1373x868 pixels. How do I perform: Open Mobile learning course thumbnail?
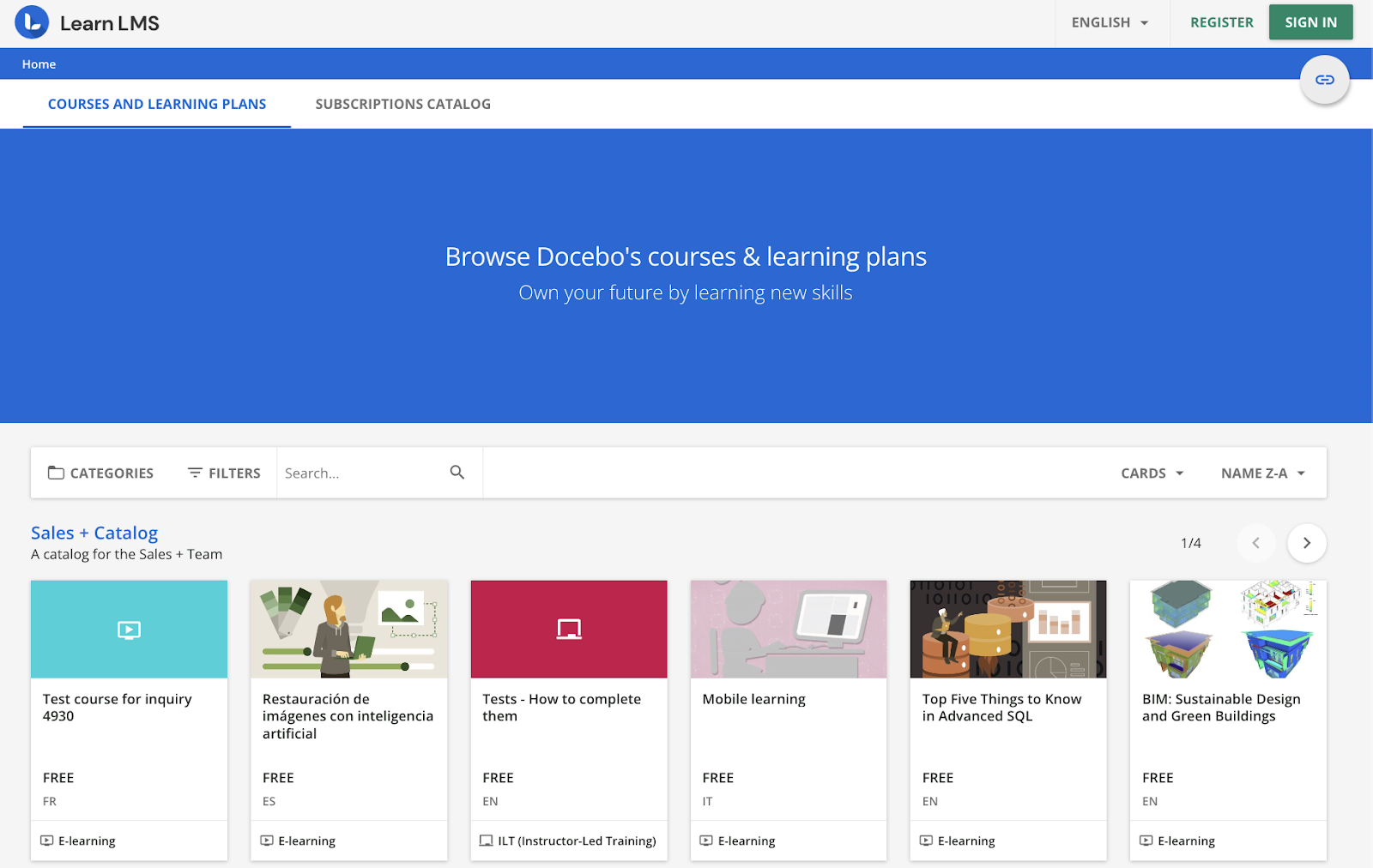coord(789,630)
